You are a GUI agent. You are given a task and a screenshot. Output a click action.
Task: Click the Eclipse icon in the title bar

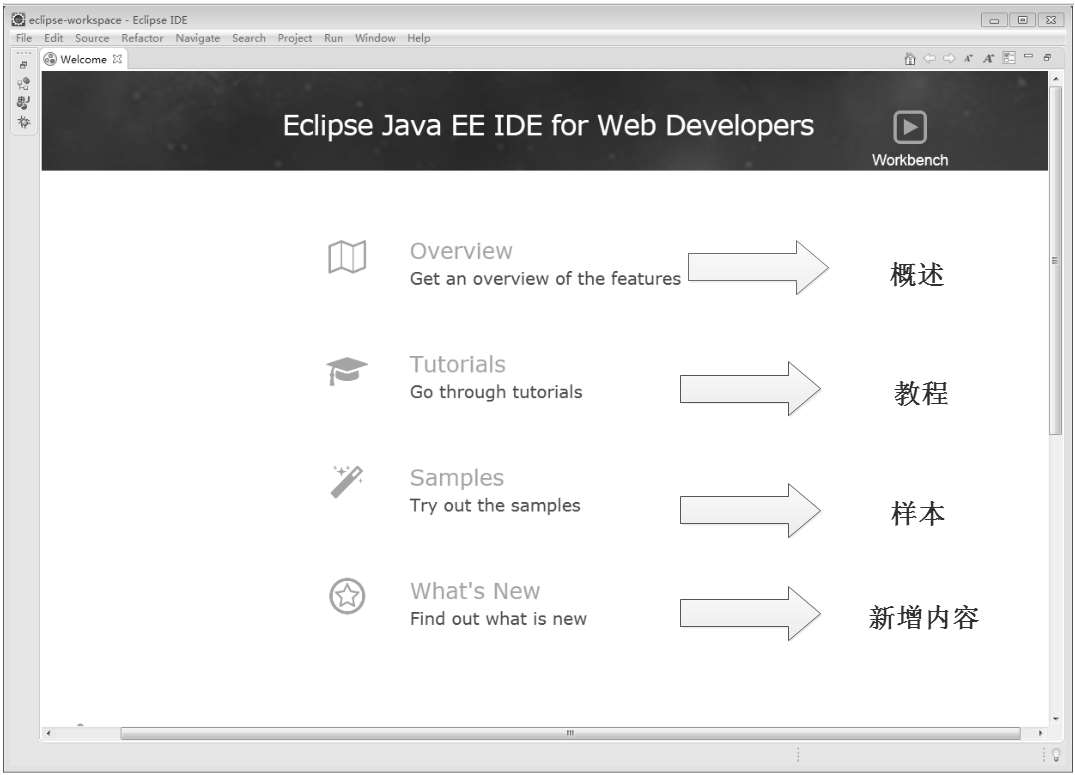[x=18, y=19]
